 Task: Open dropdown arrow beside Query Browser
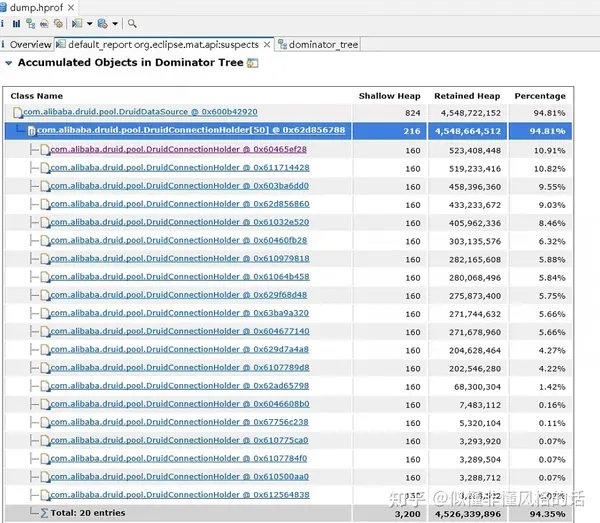[115, 24]
